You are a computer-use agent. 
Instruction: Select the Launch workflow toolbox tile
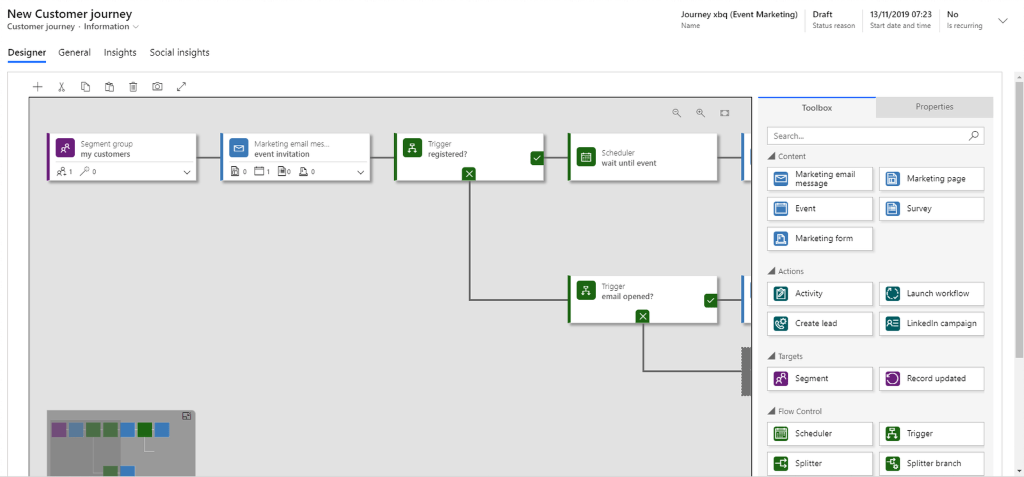pos(932,293)
